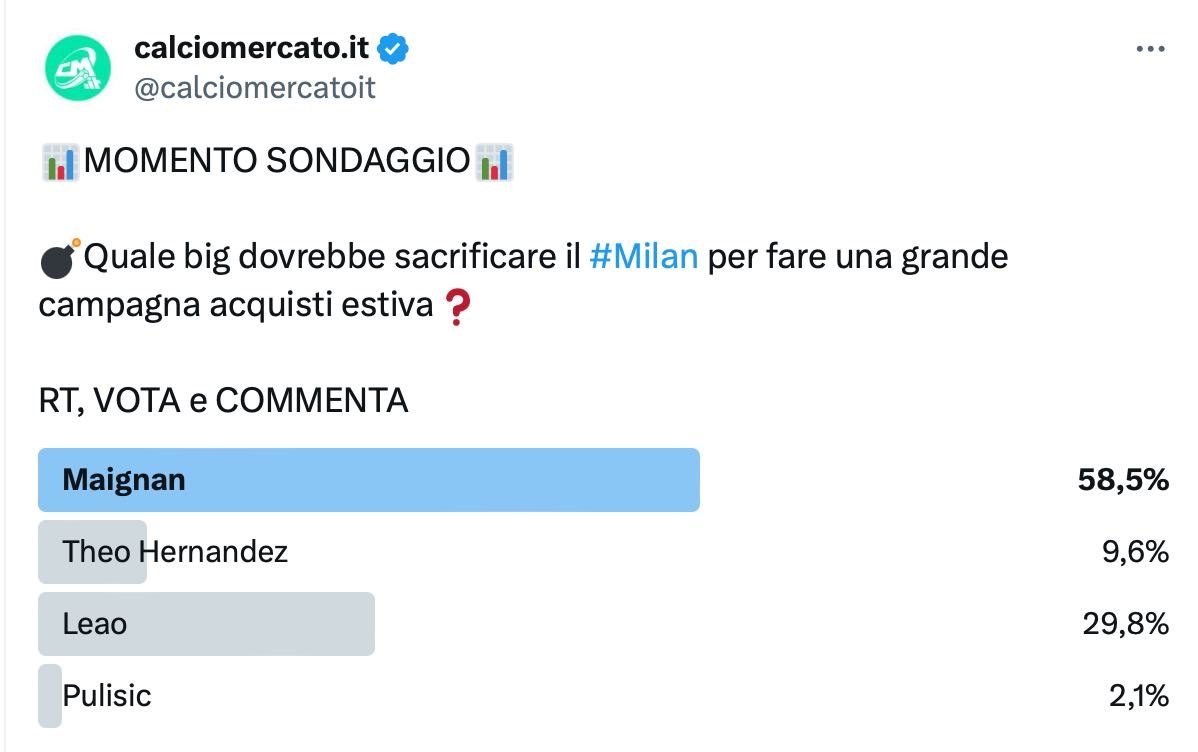Image resolution: width=1198 pixels, height=752 pixels.
Task: Open the #Milan hashtag link
Action: (644, 257)
